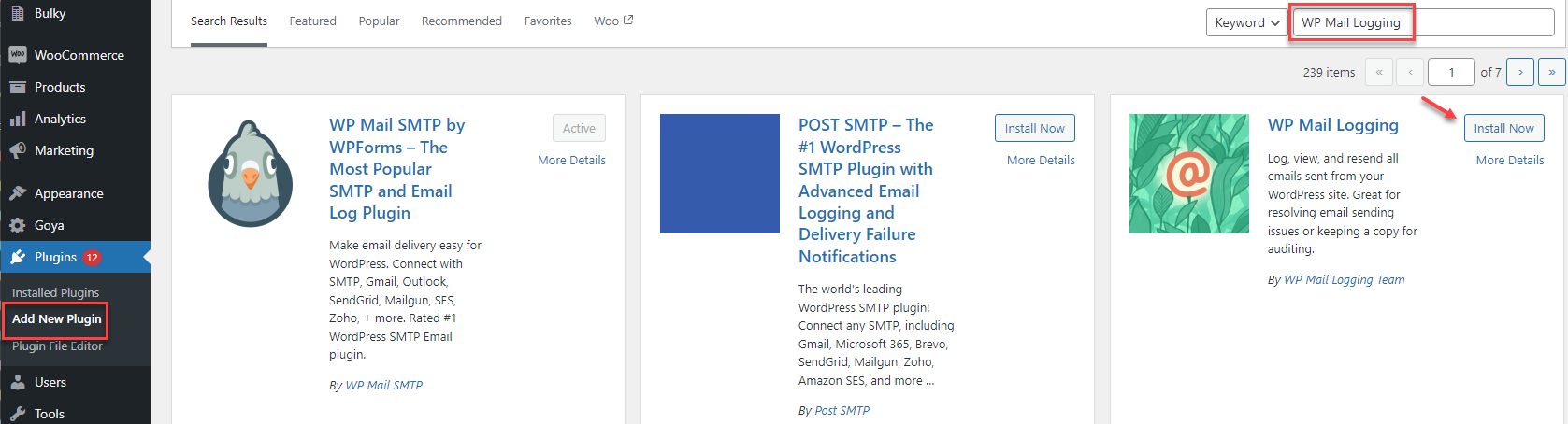Install Now for WP Mail Logging
The image size is (1568, 424).
tap(1503, 128)
